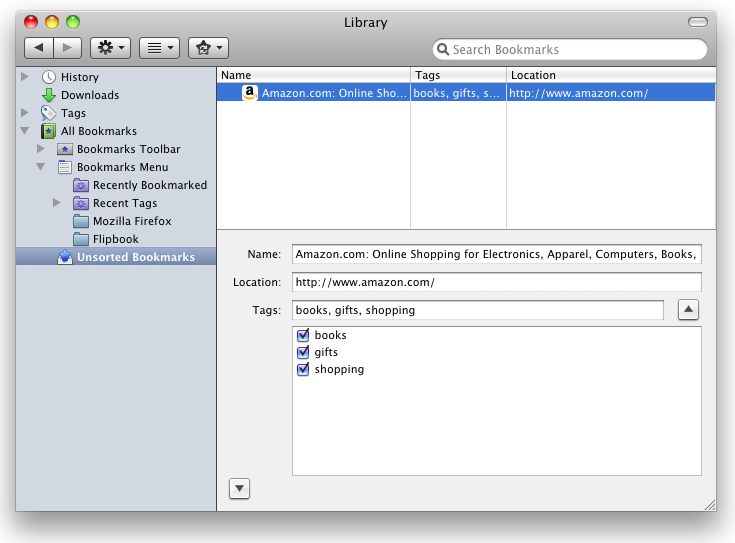Click Recently Bookmarked smart folder icon
735x543 pixels.
click(x=81, y=186)
